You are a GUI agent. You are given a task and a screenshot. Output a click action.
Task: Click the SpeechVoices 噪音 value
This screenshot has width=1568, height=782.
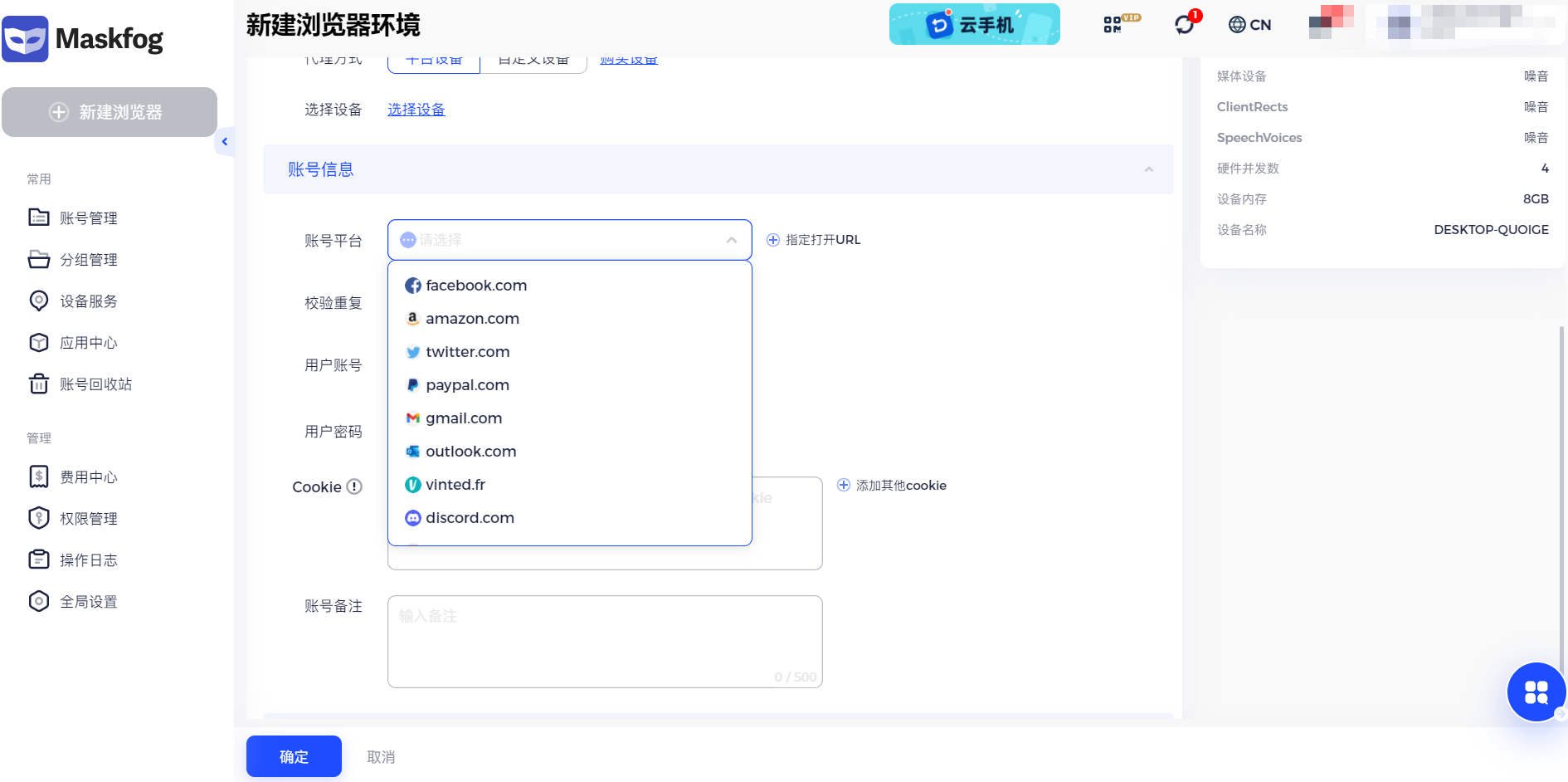(x=1536, y=138)
